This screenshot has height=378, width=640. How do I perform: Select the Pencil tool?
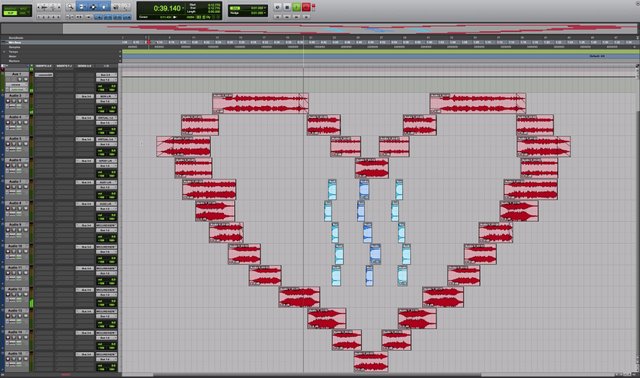point(126,7)
